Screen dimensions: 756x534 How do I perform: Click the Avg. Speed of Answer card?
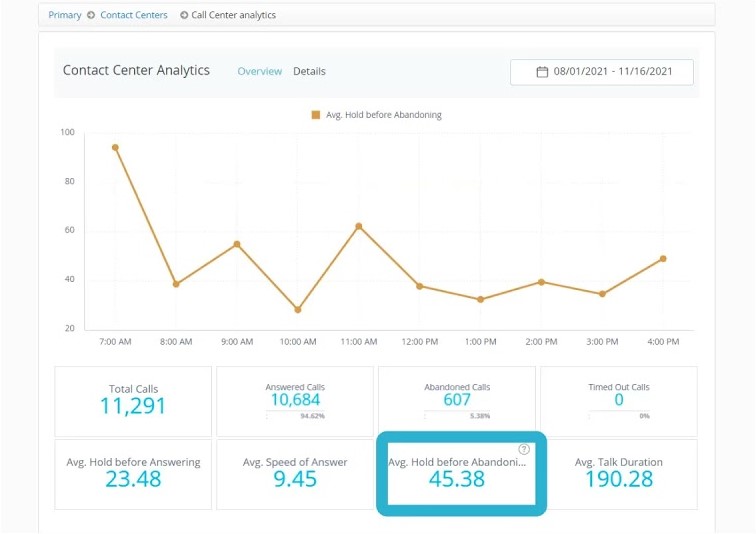pyautogui.click(x=295, y=472)
